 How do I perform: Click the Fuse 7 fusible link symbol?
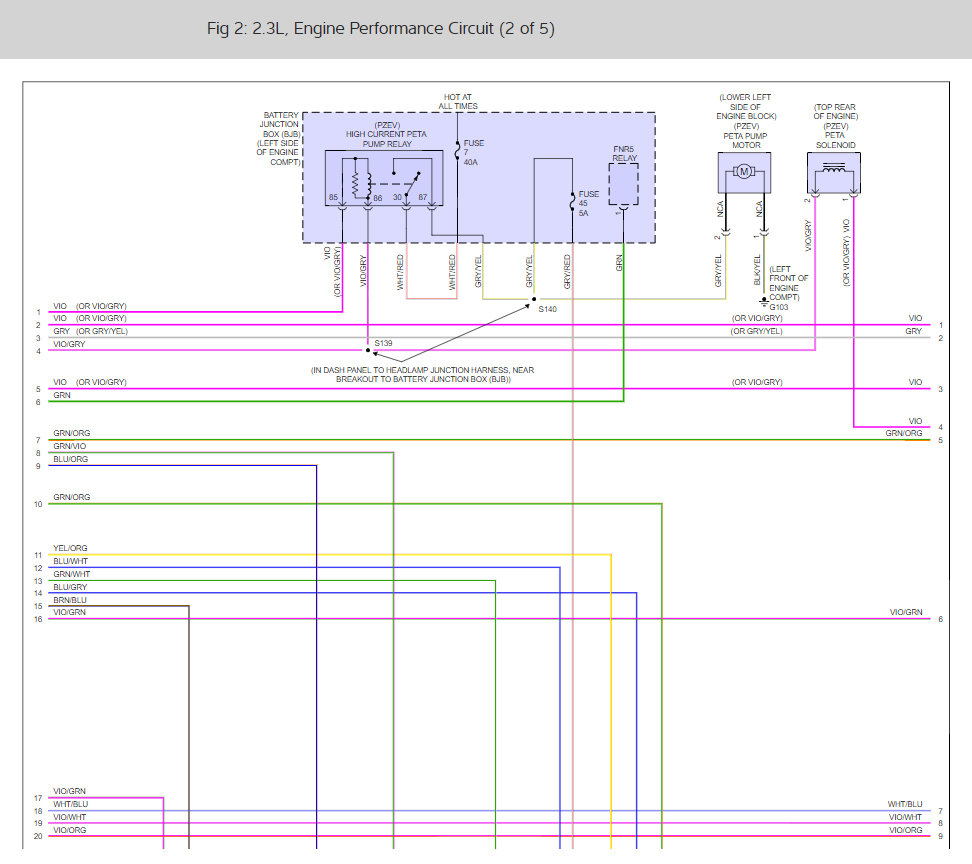click(x=457, y=151)
